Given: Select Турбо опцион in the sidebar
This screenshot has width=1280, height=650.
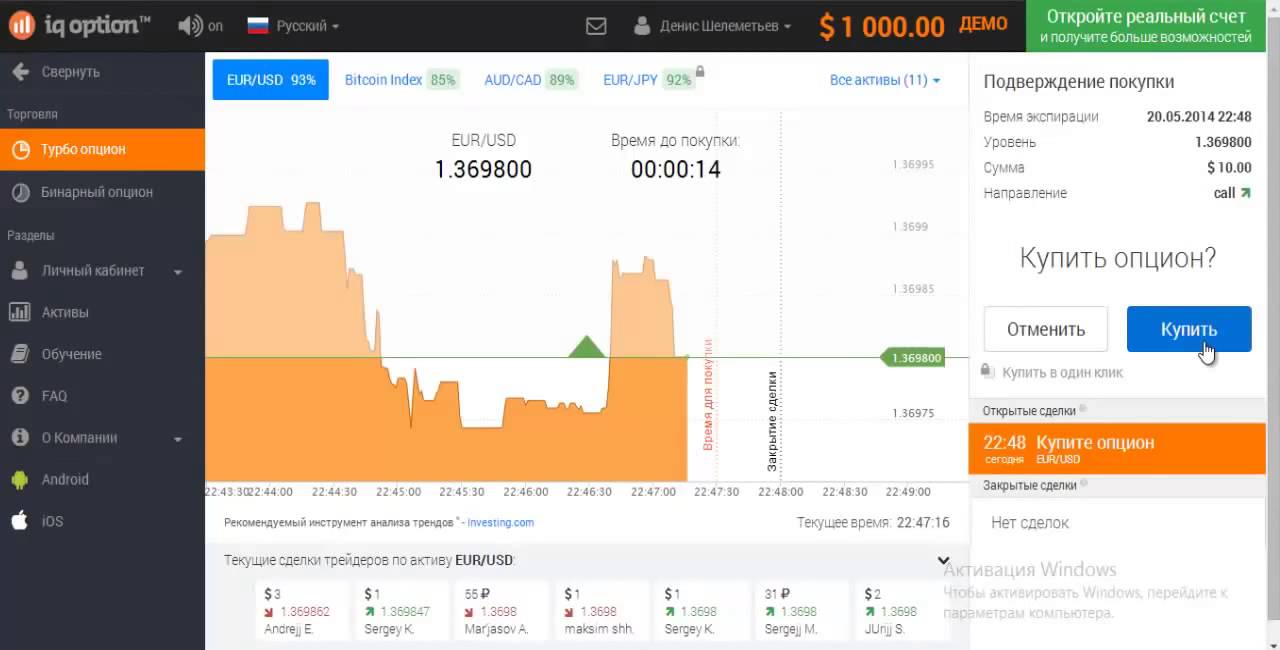Looking at the screenshot, I should 102,149.
